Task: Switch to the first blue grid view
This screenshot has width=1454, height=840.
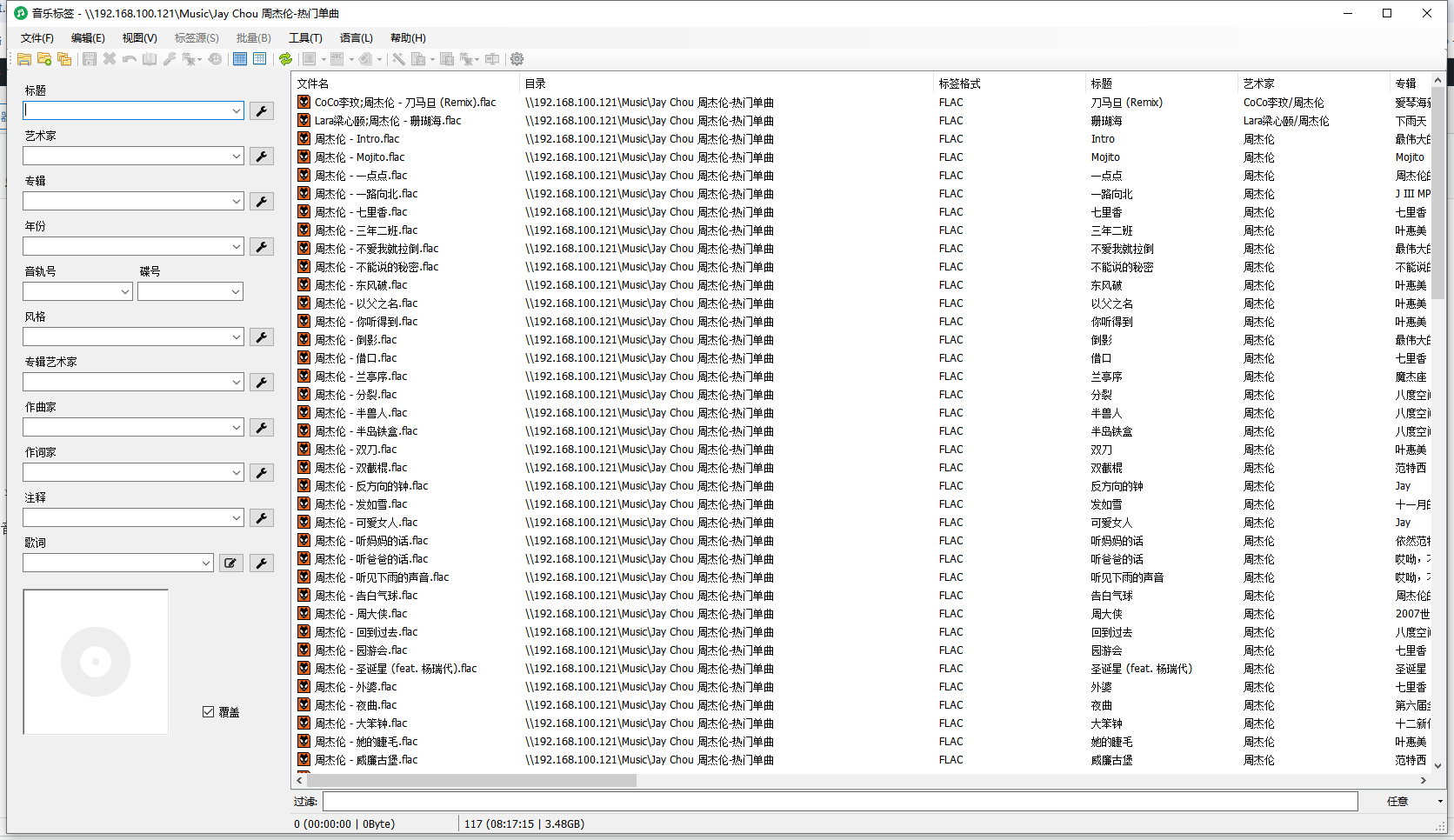Action: pyautogui.click(x=240, y=59)
